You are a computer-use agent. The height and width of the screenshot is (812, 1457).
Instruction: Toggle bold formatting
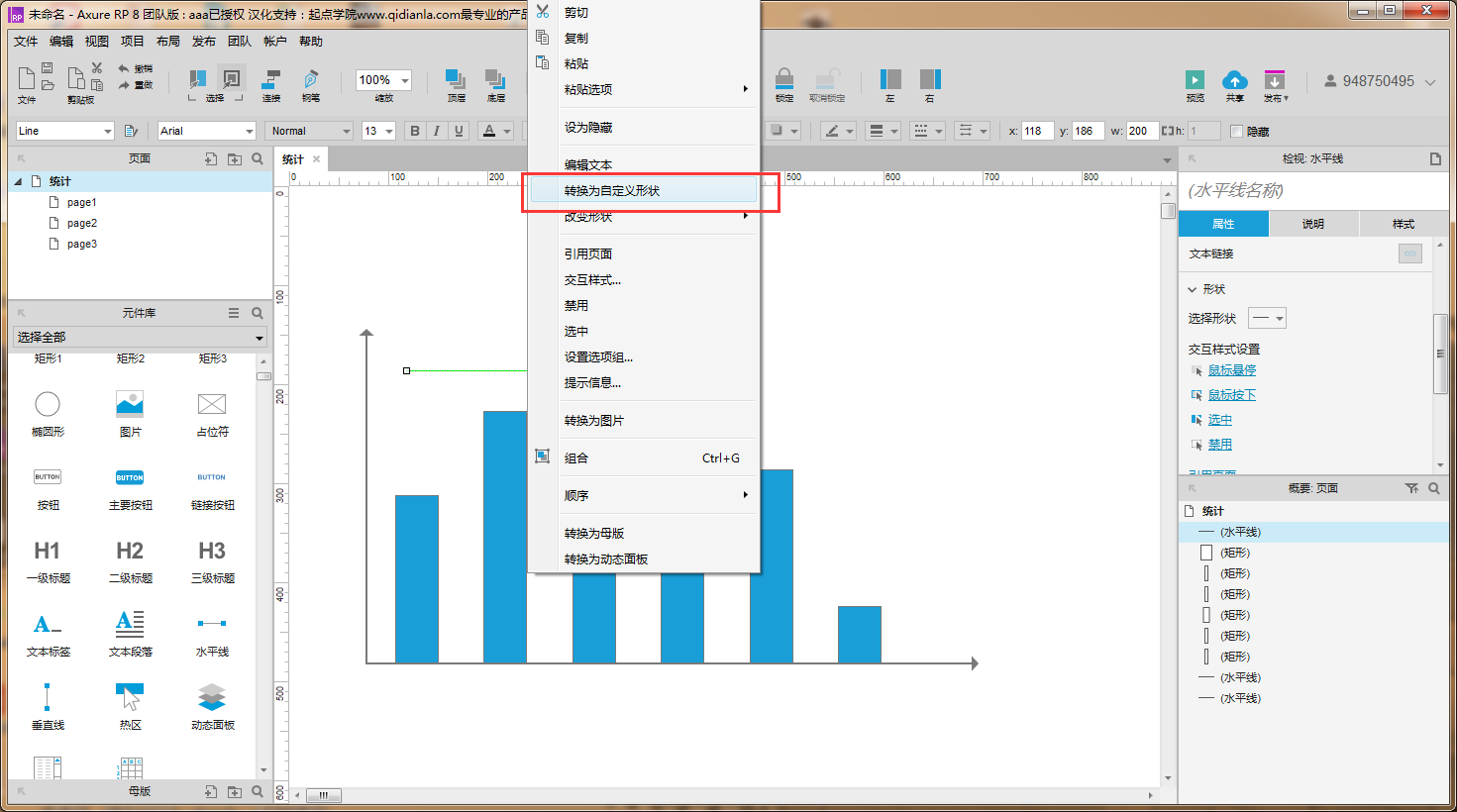coord(415,131)
